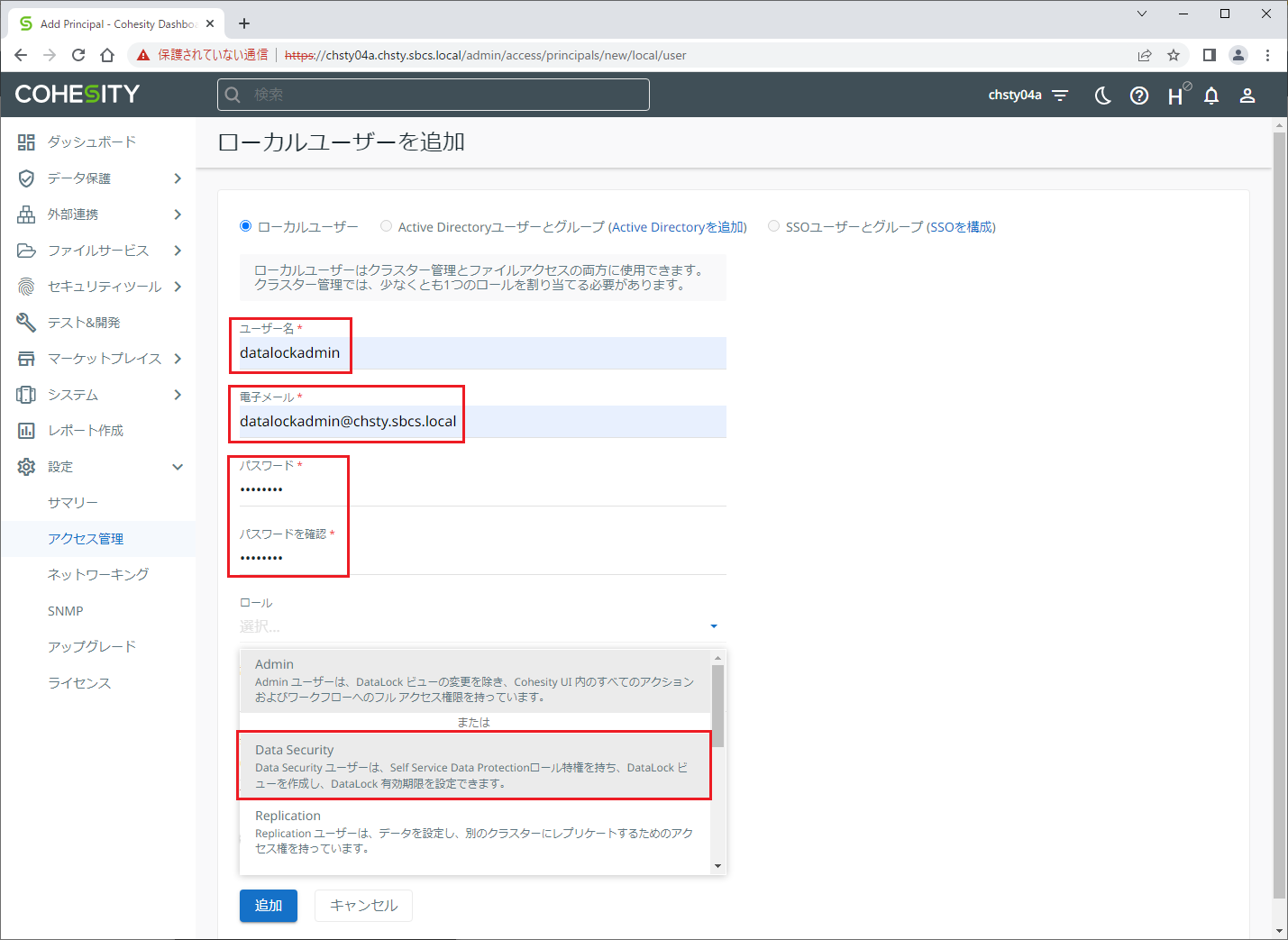
Task: Choose the Admin role option
Action: point(475,680)
